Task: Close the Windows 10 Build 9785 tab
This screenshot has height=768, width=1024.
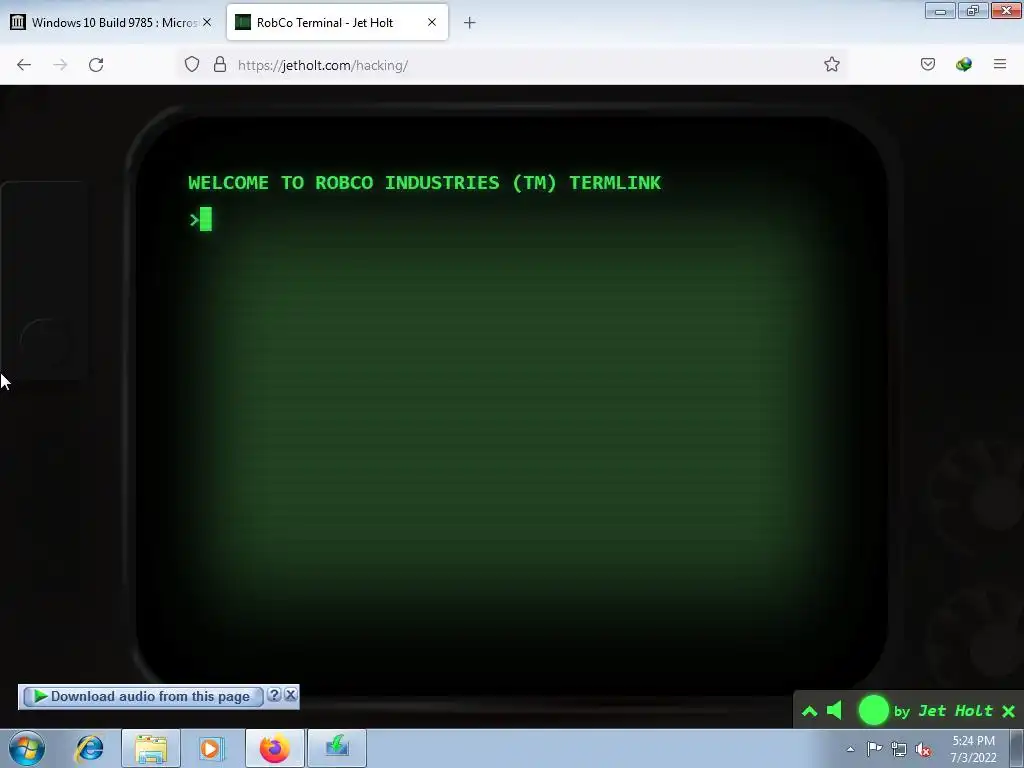Action: [207, 22]
